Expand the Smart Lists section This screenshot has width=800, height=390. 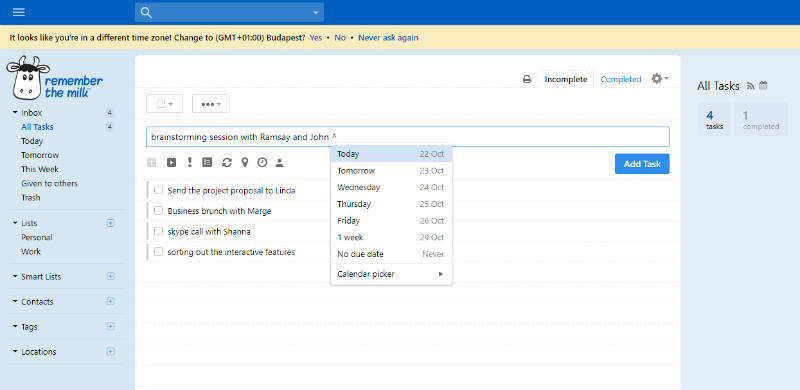[x=15, y=276]
